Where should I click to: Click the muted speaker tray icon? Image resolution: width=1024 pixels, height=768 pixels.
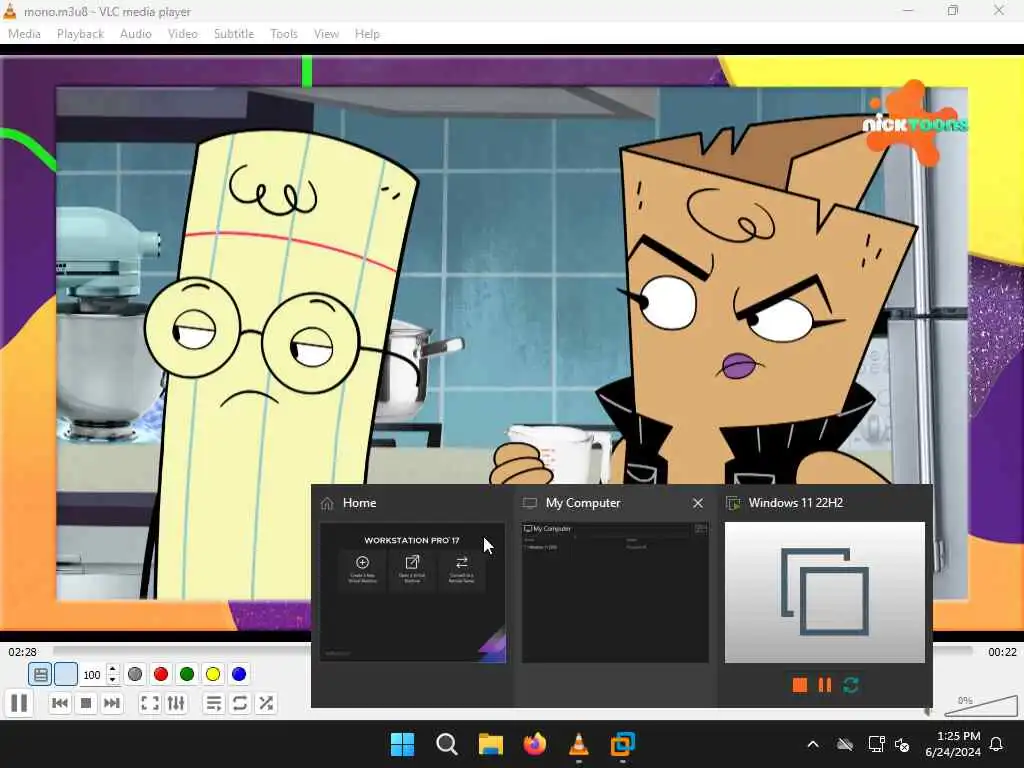[x=903, y=744]
